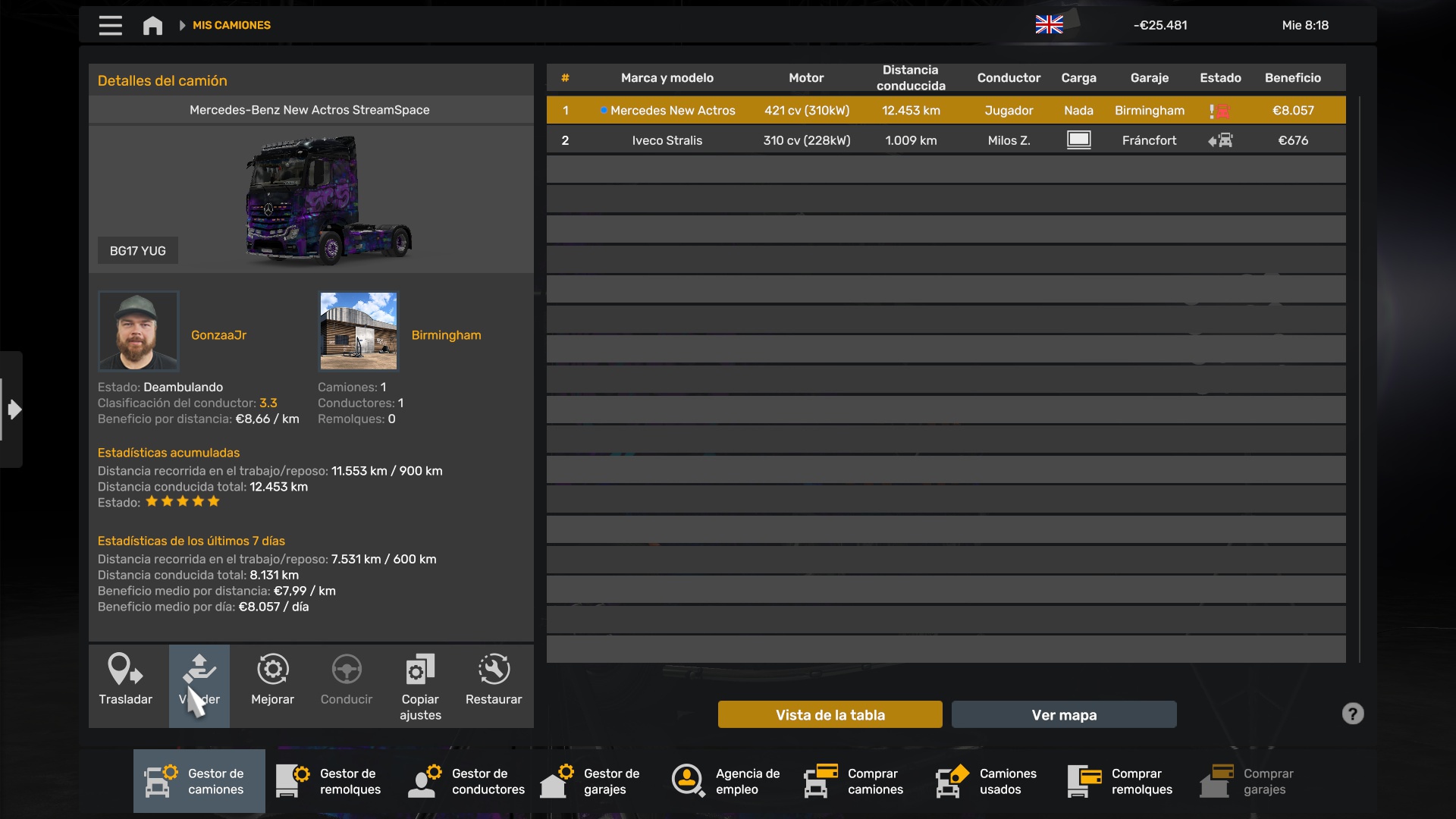Open Gestor de garajes
The image size is (1456, 819).
(x=595, y=781)
